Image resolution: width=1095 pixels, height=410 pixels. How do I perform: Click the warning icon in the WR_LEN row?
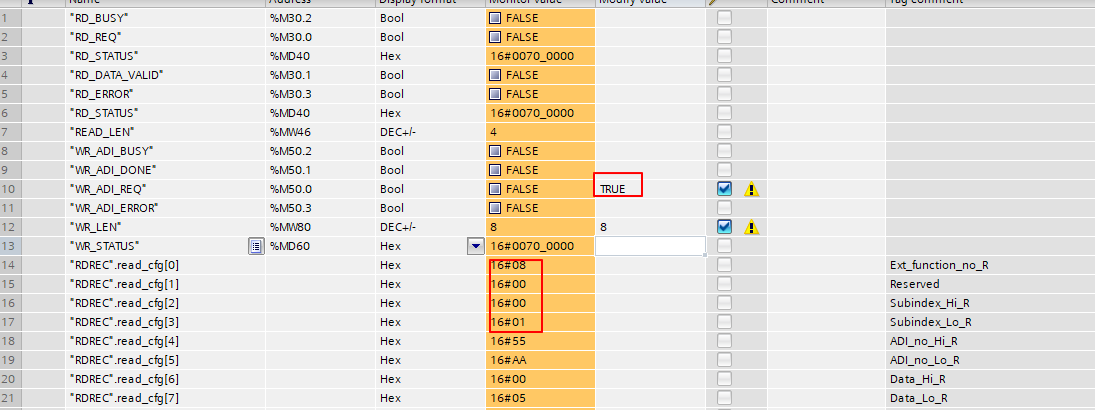pos(751,227)
